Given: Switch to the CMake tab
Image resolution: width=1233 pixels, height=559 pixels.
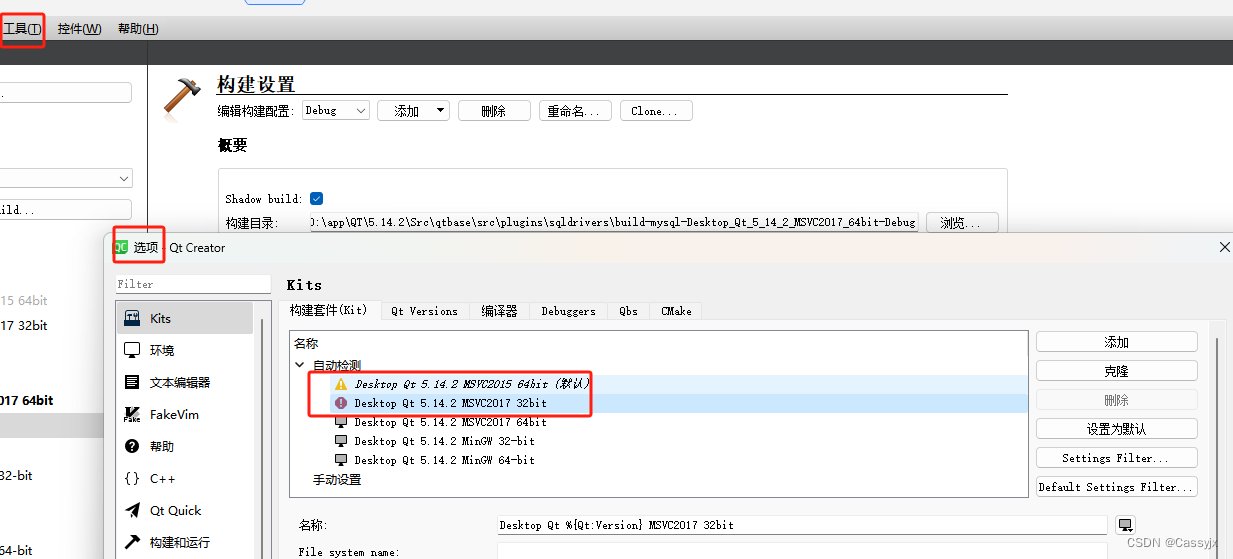Looking at the screenshot, I should tap(676, 311).
